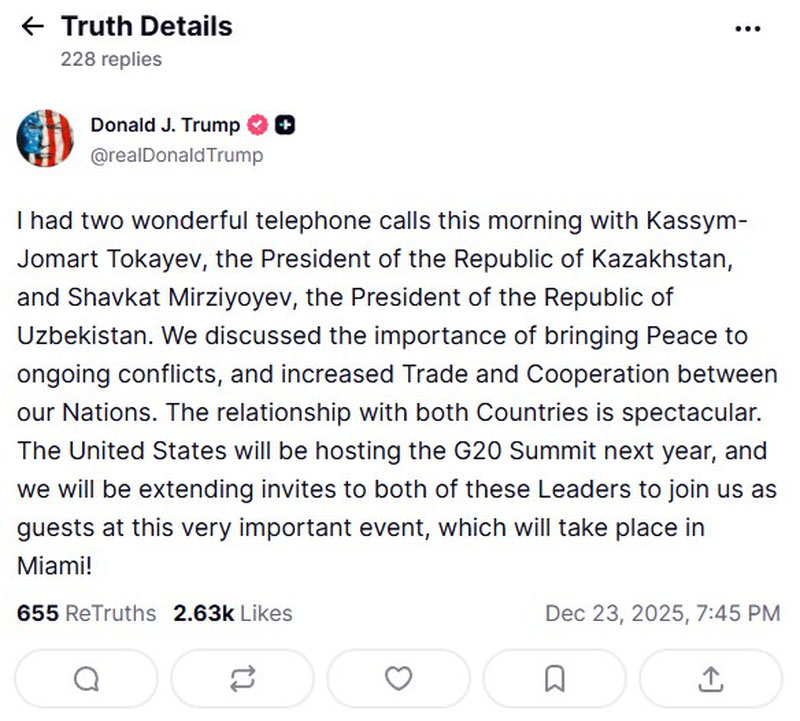This screenshot has width=800, height=721.
Task: Click the 228 replies count
Action: tap(110, 59)
